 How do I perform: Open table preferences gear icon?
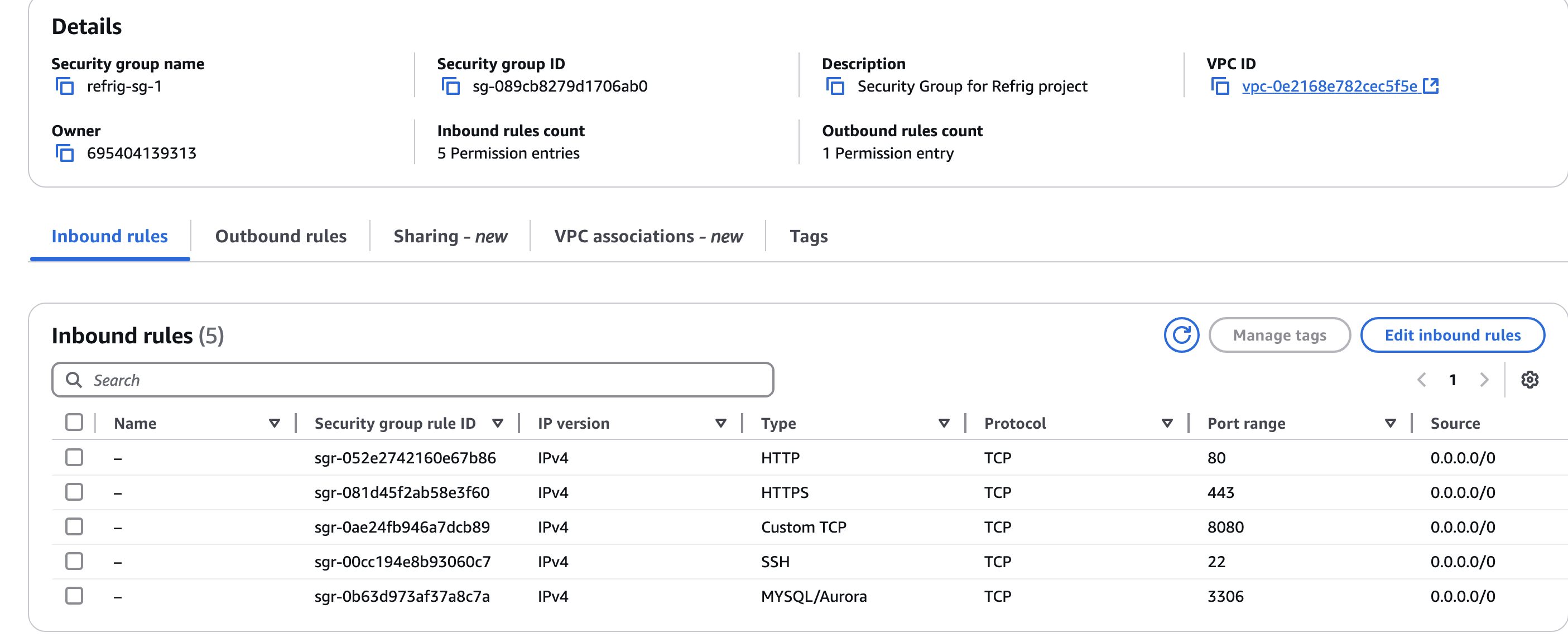click(1529, 380)
